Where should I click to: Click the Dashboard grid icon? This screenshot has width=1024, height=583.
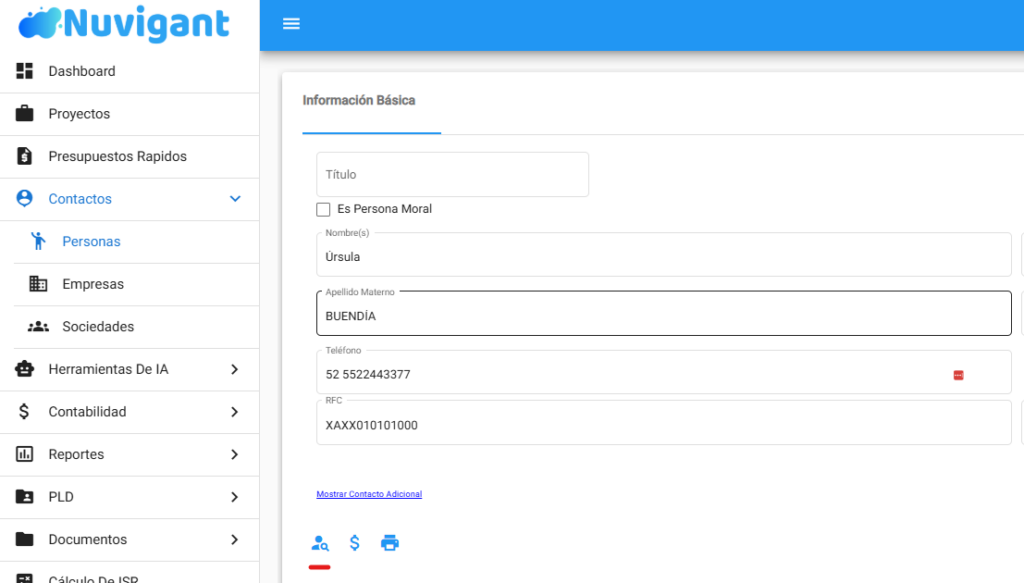(24, 71)
